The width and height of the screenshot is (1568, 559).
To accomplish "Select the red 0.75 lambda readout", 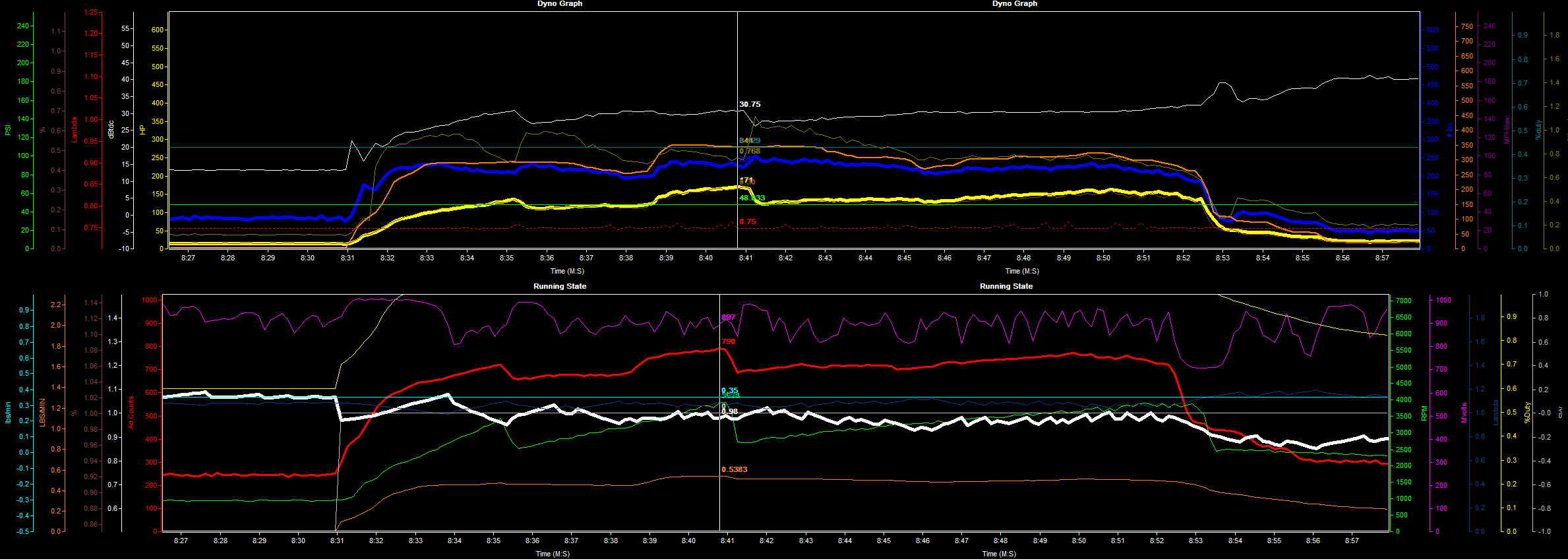I will (747, 221).
